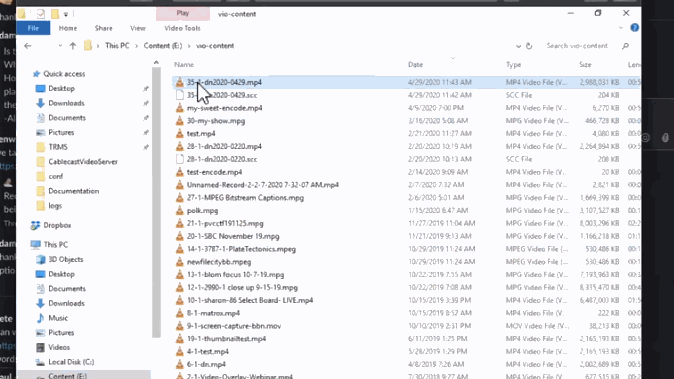
Task: Select the conf folder in sidebar
Action: (55, 176)
